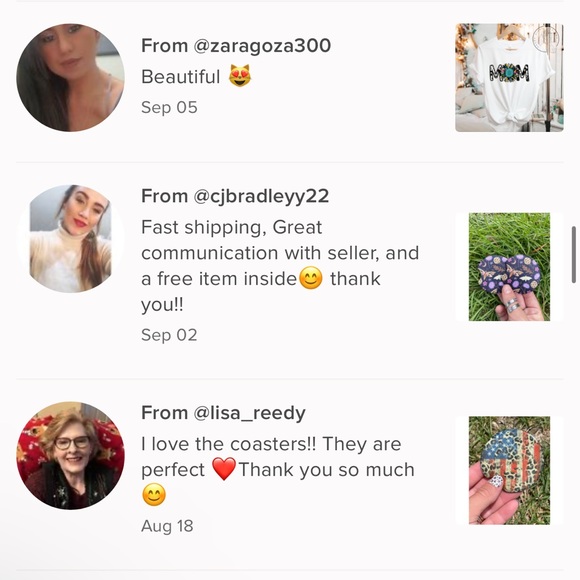Select the 'Fast shipping, Great communication' review
This screenshot has width=580, height=580.
280,266
